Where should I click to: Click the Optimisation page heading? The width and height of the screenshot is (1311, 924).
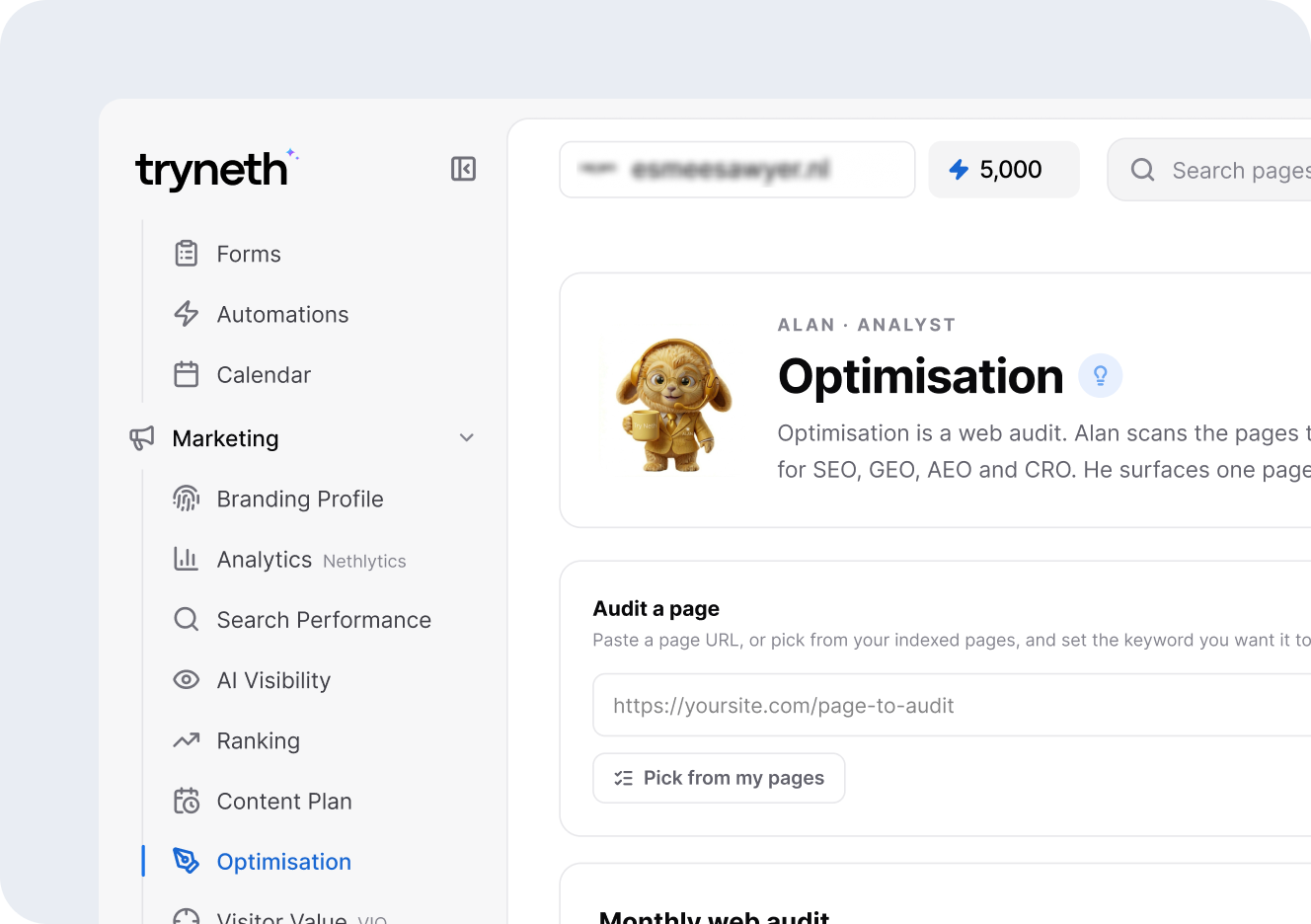click(x=920, y=376)
